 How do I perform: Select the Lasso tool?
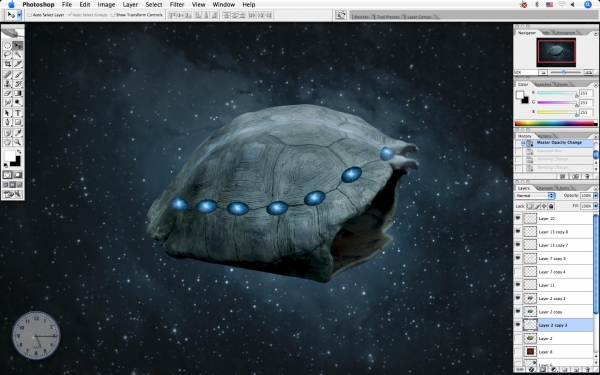point(7,55)
